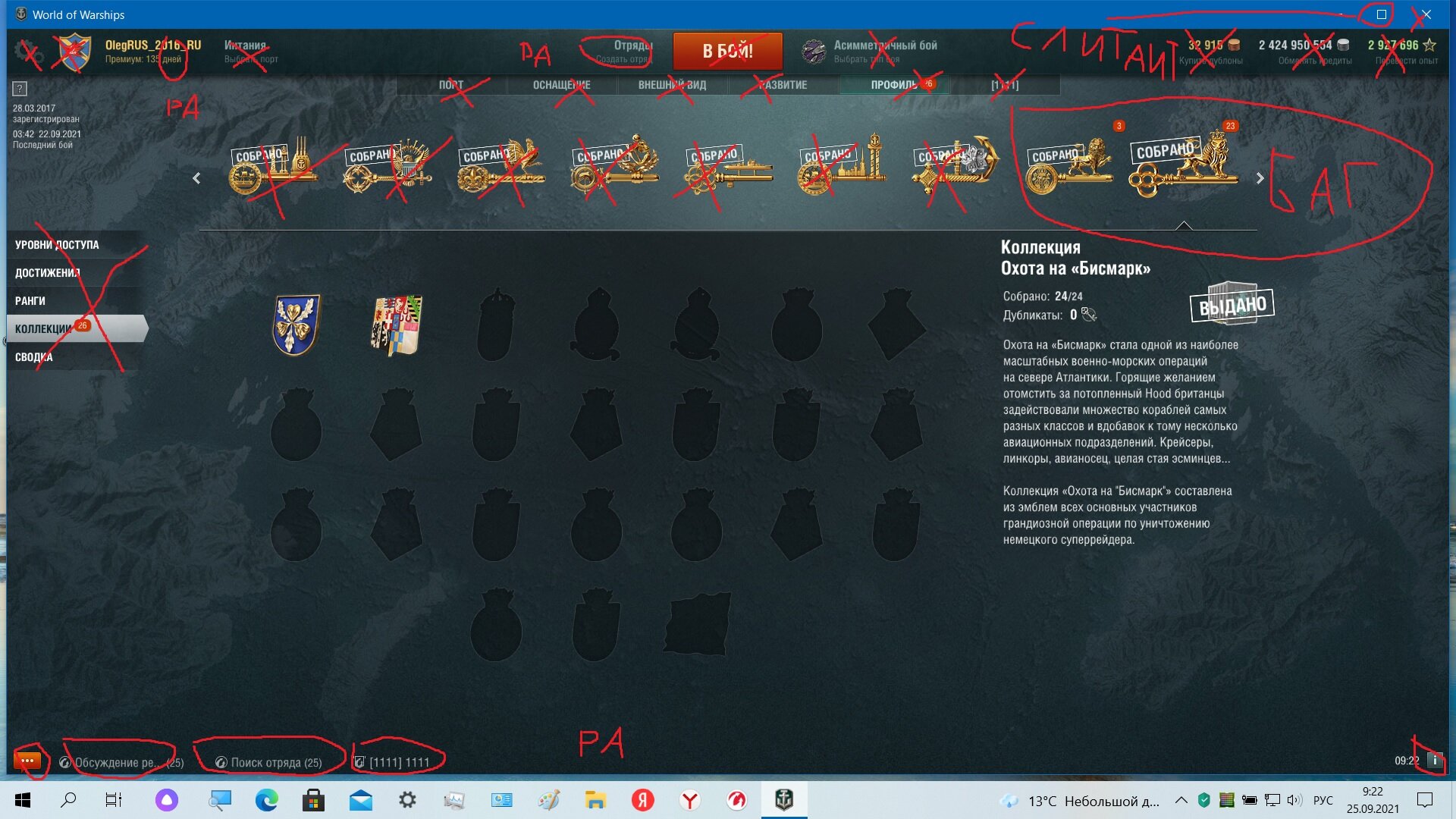Show previous collections with left arrow
The image size is (1456, 819).
[196, 178]
